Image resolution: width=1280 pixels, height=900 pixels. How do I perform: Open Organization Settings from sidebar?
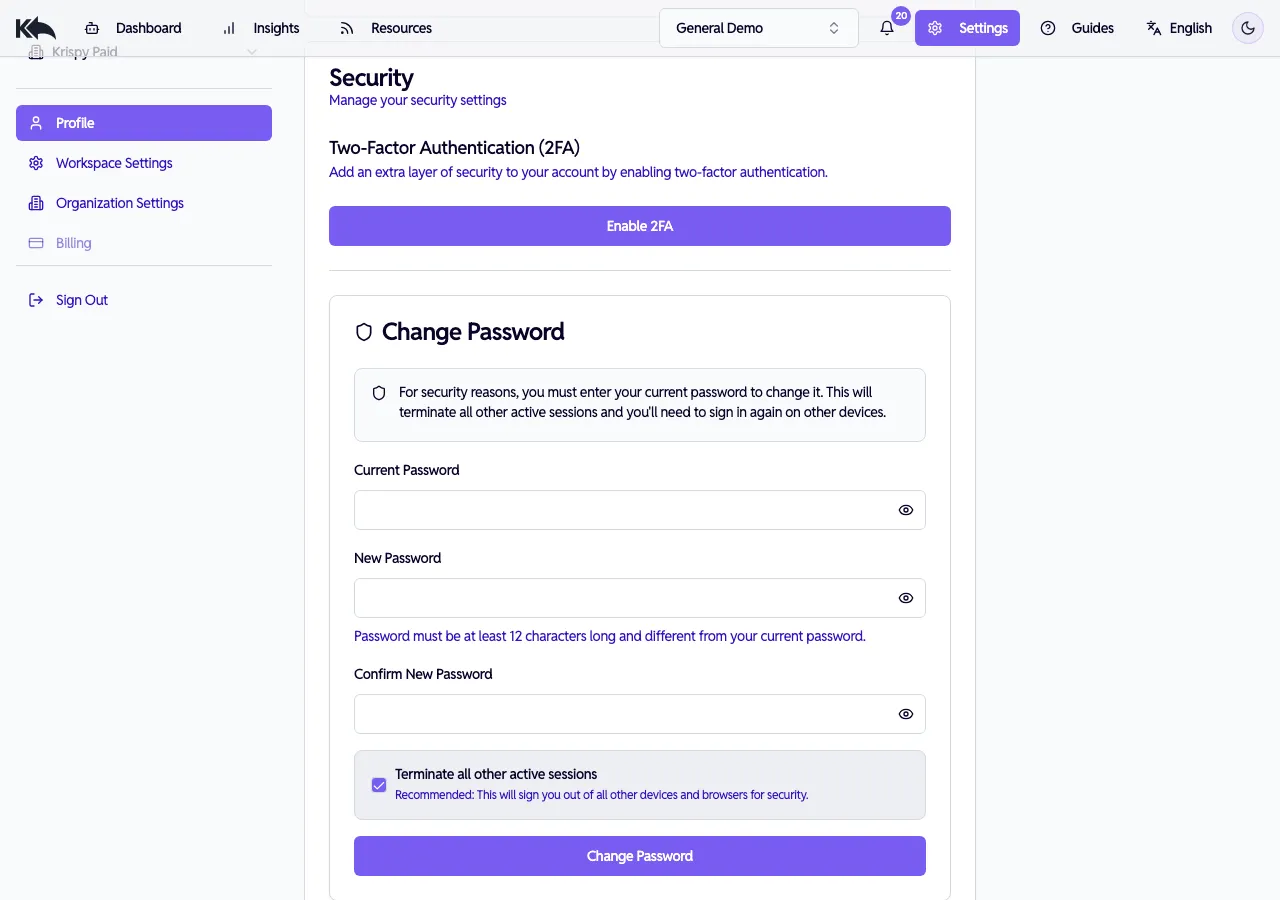119,203
